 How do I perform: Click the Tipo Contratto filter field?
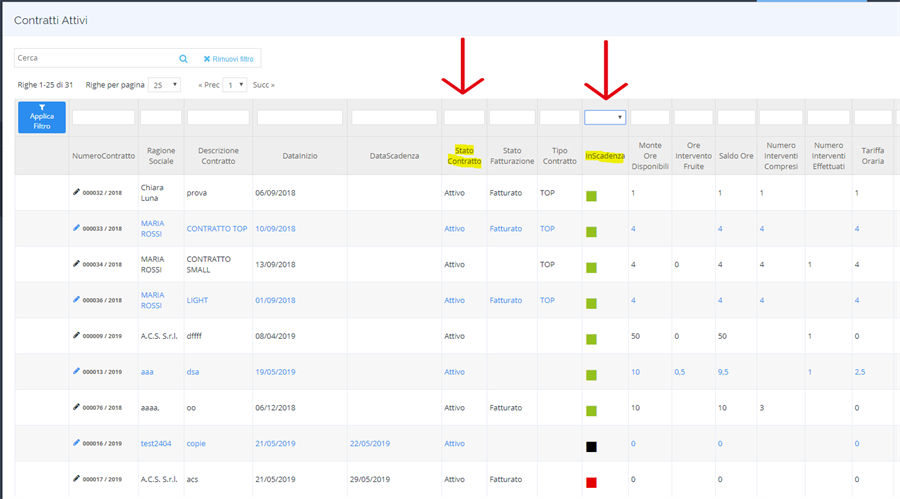(560, 117)
